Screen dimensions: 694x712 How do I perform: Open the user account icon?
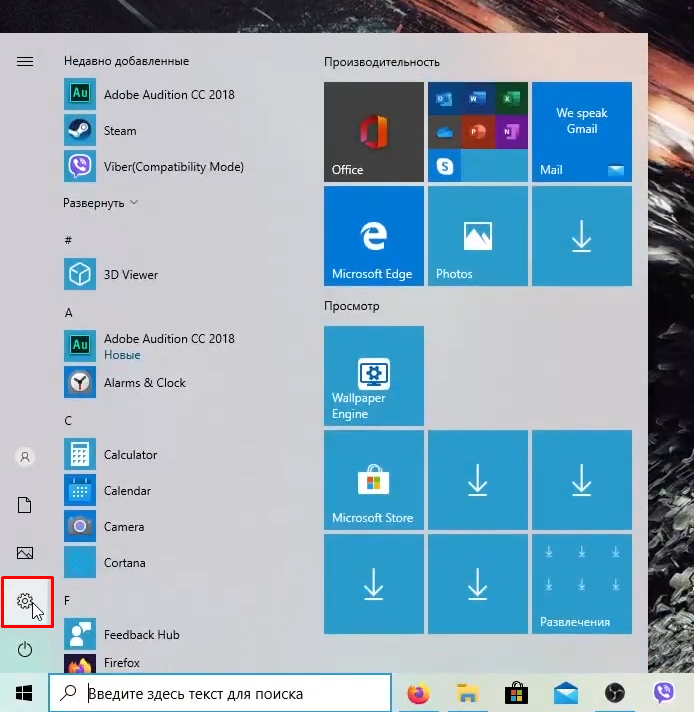coord(25,456)
